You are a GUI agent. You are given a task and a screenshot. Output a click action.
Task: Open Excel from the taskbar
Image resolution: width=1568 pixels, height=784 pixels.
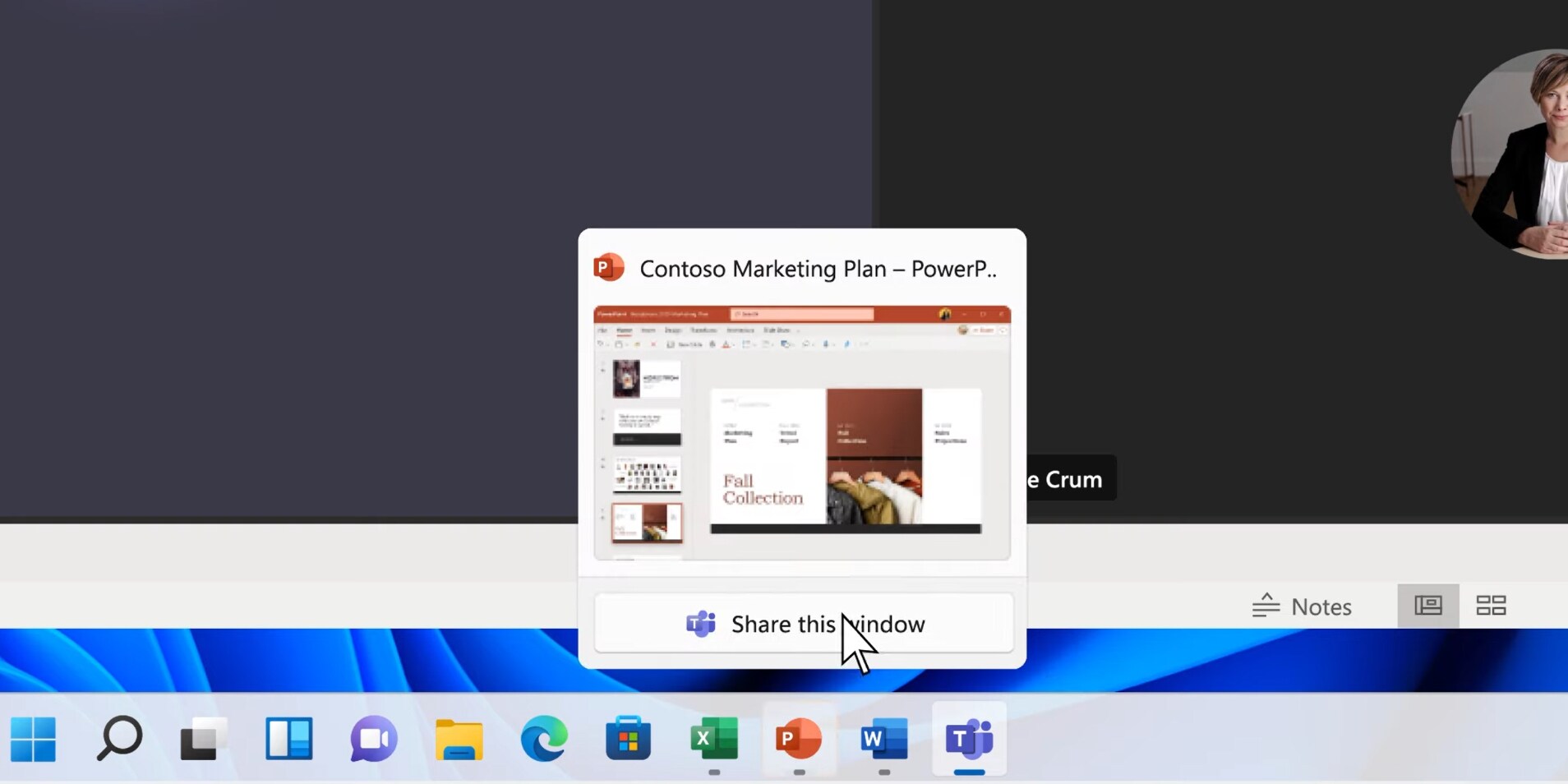tap(713, 738)
